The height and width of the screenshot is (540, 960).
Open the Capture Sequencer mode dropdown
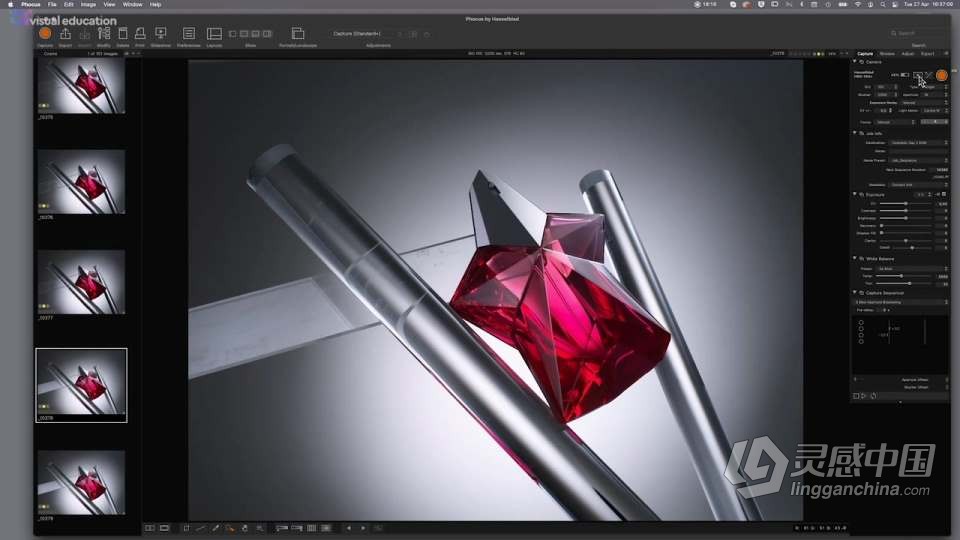tap(901, 302)
